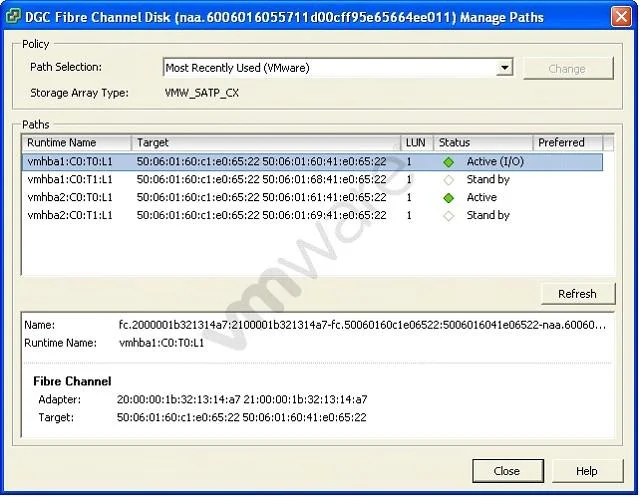
Task: Select path row vmhba2:C0:T1:L1
Action: [x=312, y=216]
